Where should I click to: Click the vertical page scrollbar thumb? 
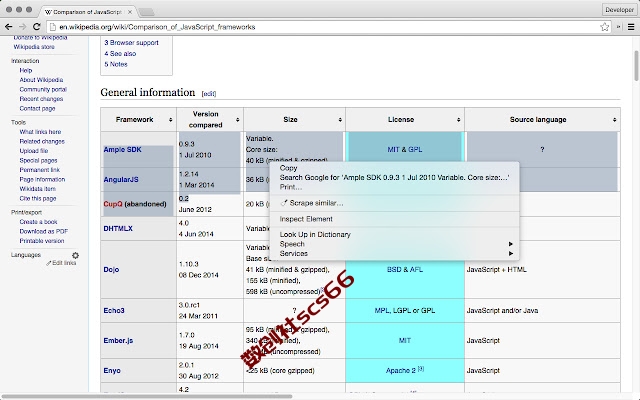click(x=636, y=65)
